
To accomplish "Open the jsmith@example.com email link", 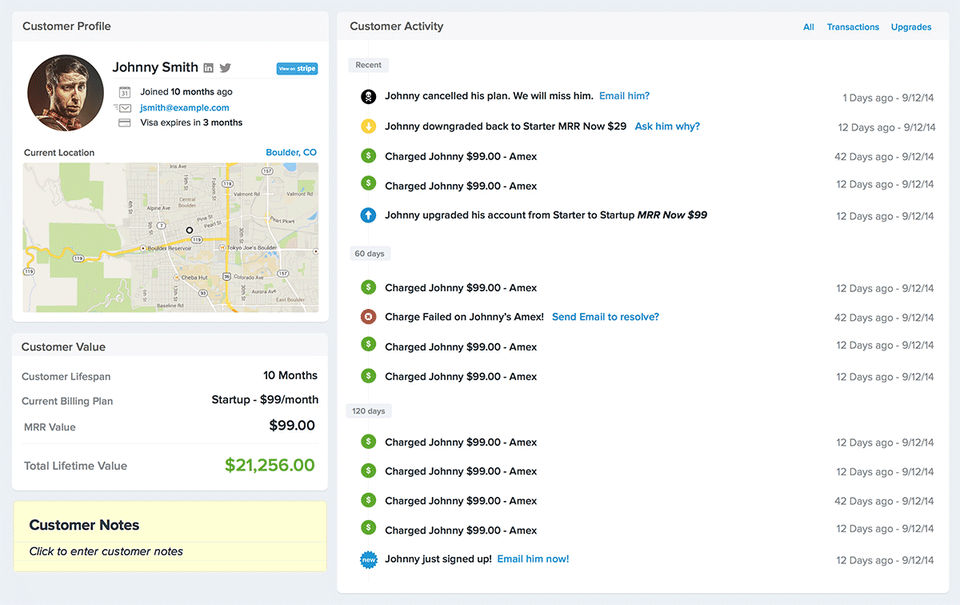I will coord(185,108).
